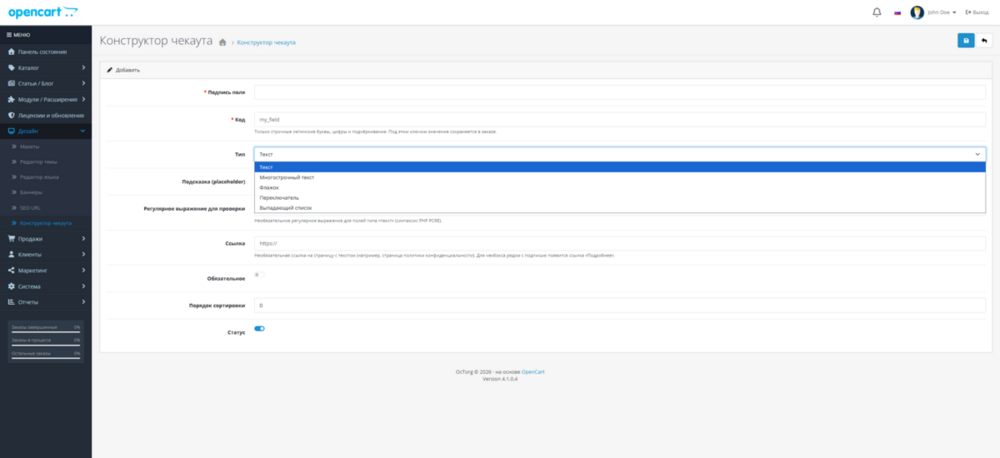Click the Ссылка https input
This screenshot has height=458, width=1000.
tap(620, 244)
